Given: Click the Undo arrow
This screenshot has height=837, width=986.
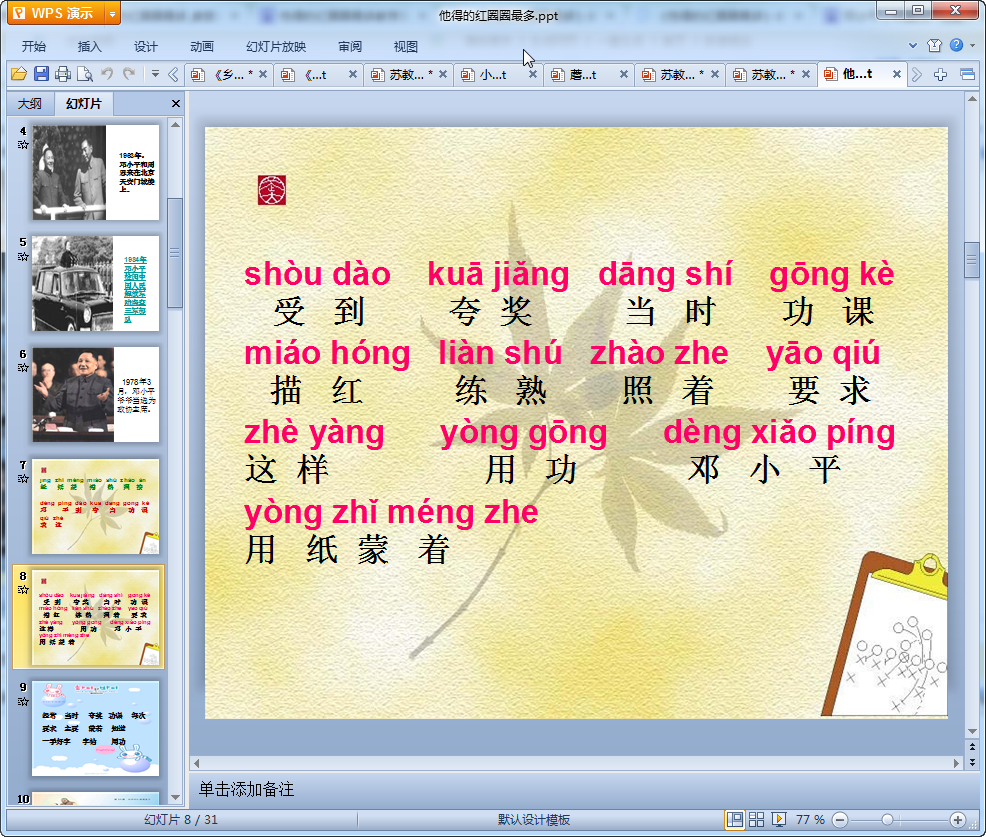Looking at the screenshot, I should [x=107, y=74].
